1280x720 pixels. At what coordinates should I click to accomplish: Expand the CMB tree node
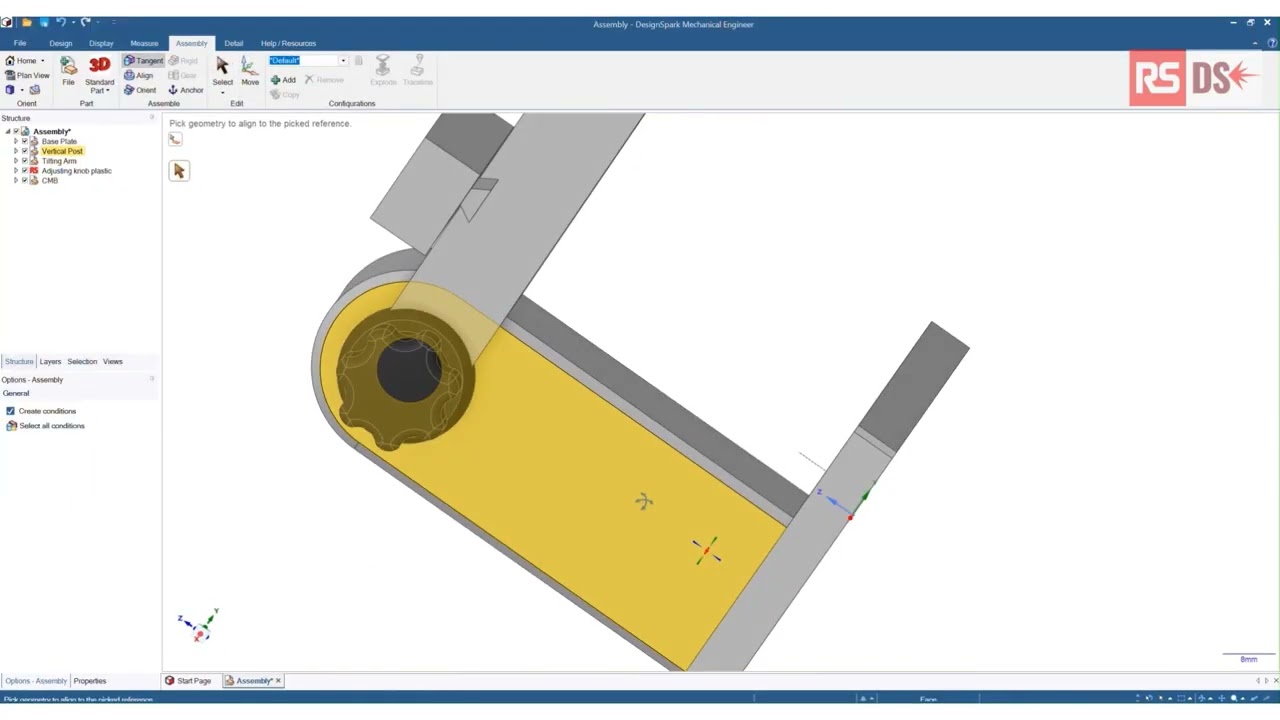pos(16,180)
